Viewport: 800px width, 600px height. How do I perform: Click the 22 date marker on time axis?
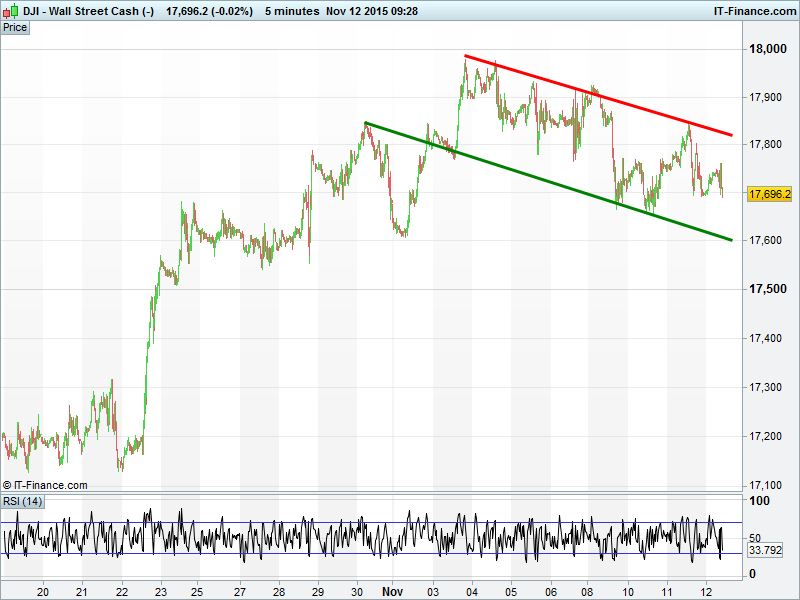122,590
